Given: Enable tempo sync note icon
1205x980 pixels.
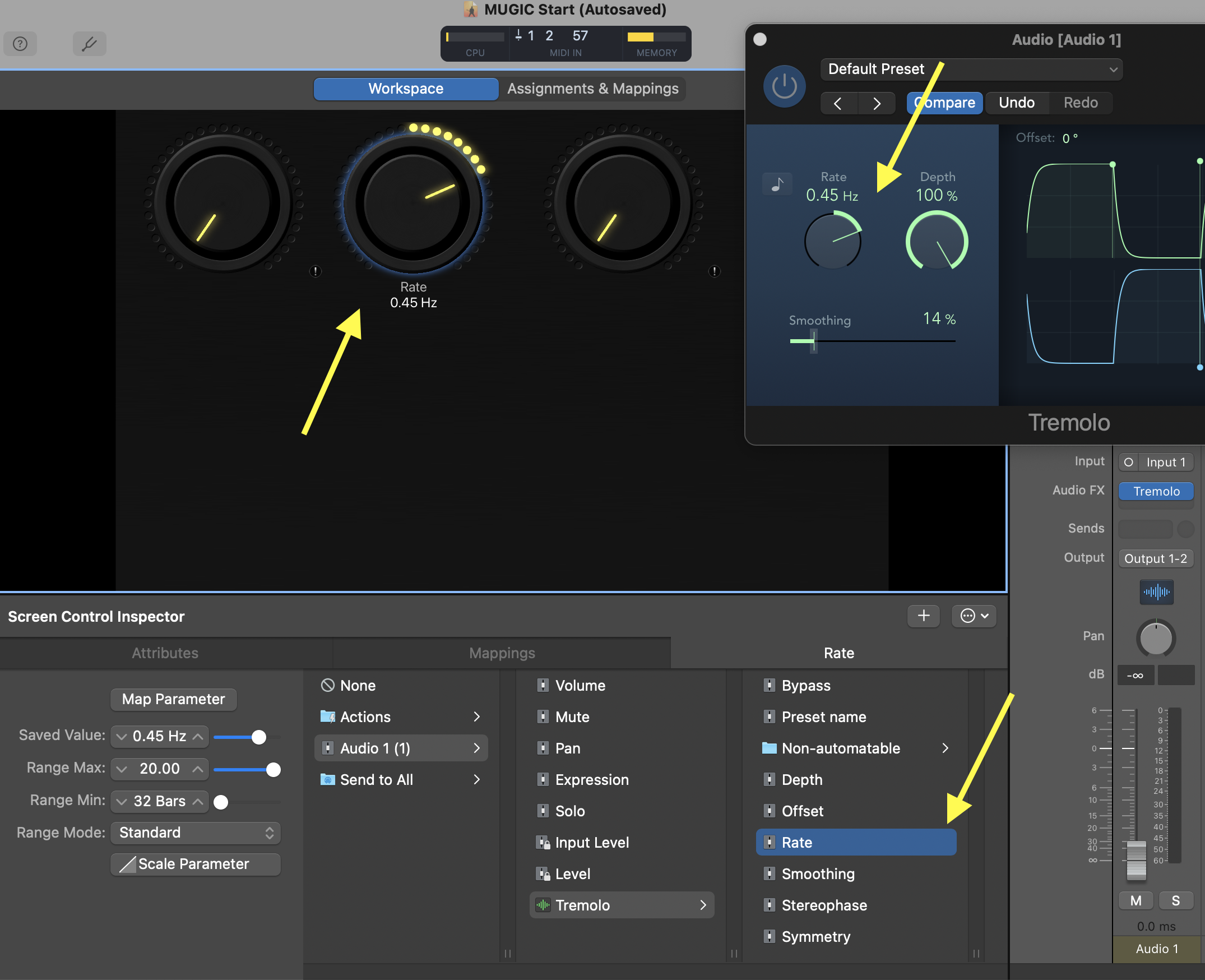Looking at the screenshot, I should (x=777, y=184).
